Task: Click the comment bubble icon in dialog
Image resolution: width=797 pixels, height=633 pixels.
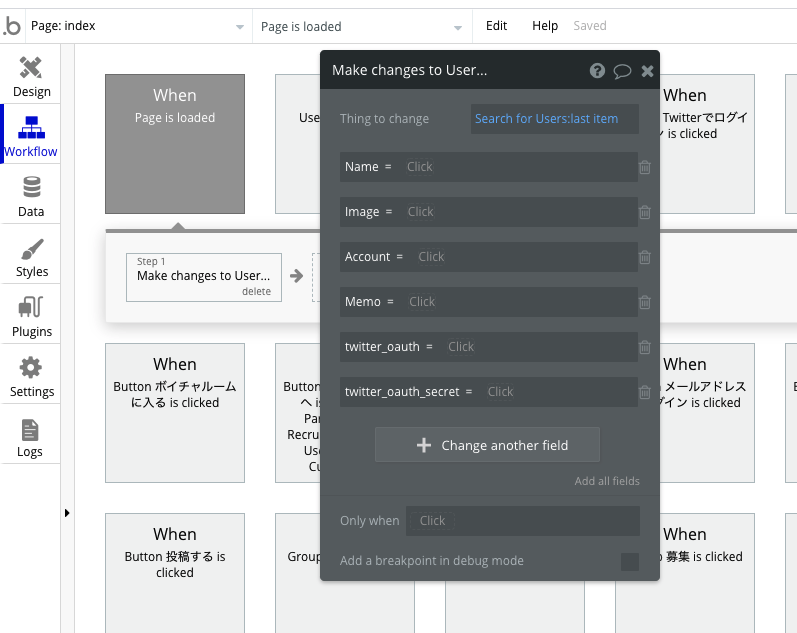Action: [622, 71]
